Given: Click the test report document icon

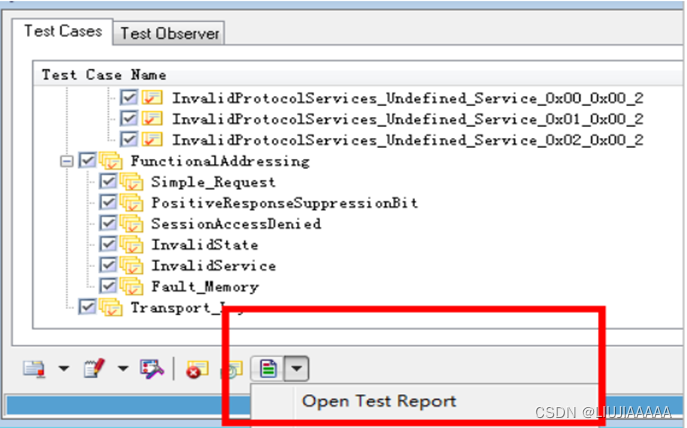Looking at the screenshot, I should click(268, 368).
